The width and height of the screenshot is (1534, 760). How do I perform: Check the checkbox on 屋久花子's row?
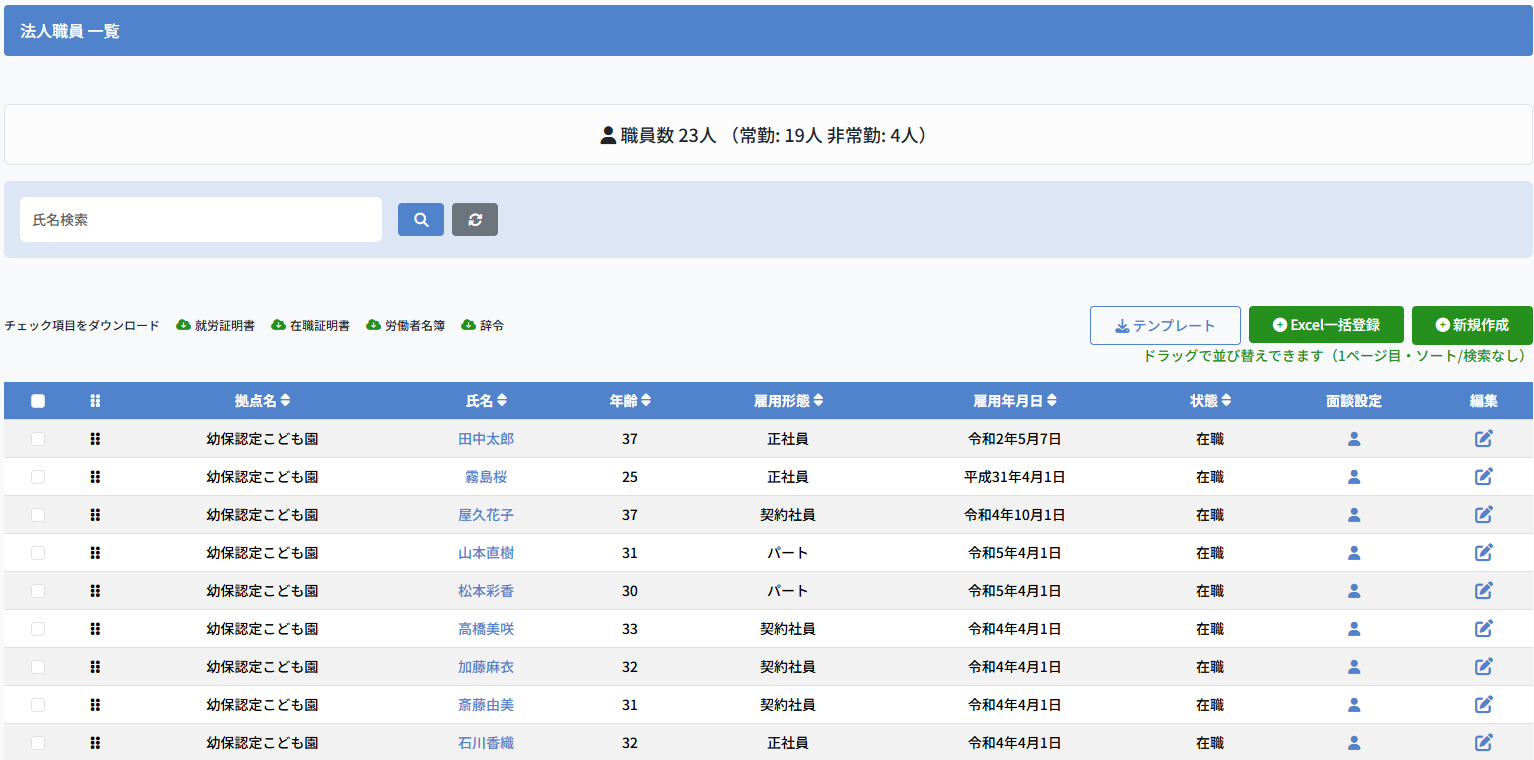[x=37, y=514]
